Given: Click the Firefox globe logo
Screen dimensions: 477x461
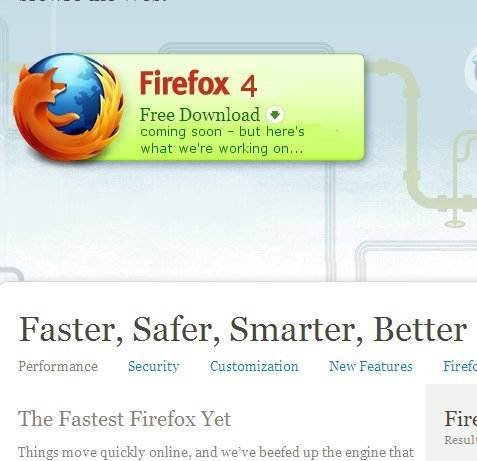Looking at the screenshot, I should pyautogui.click(x=68, y=107).
